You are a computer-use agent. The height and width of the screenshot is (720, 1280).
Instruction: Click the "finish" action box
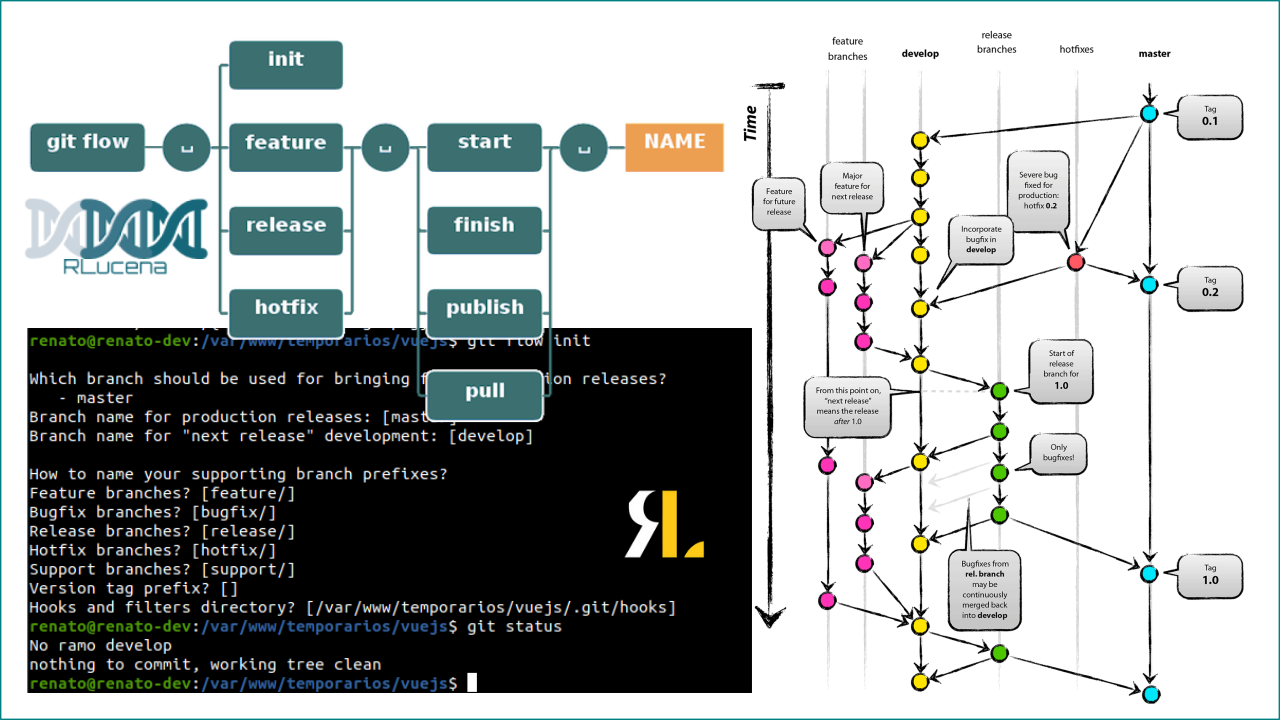tap(484, 230)
